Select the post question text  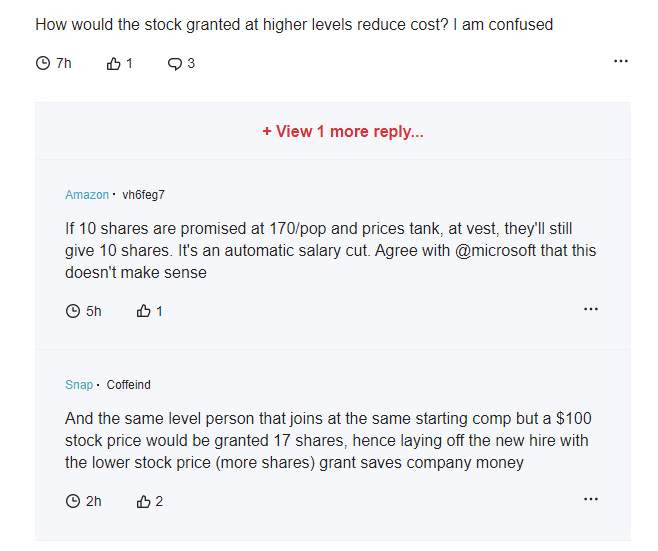(294, 25)
